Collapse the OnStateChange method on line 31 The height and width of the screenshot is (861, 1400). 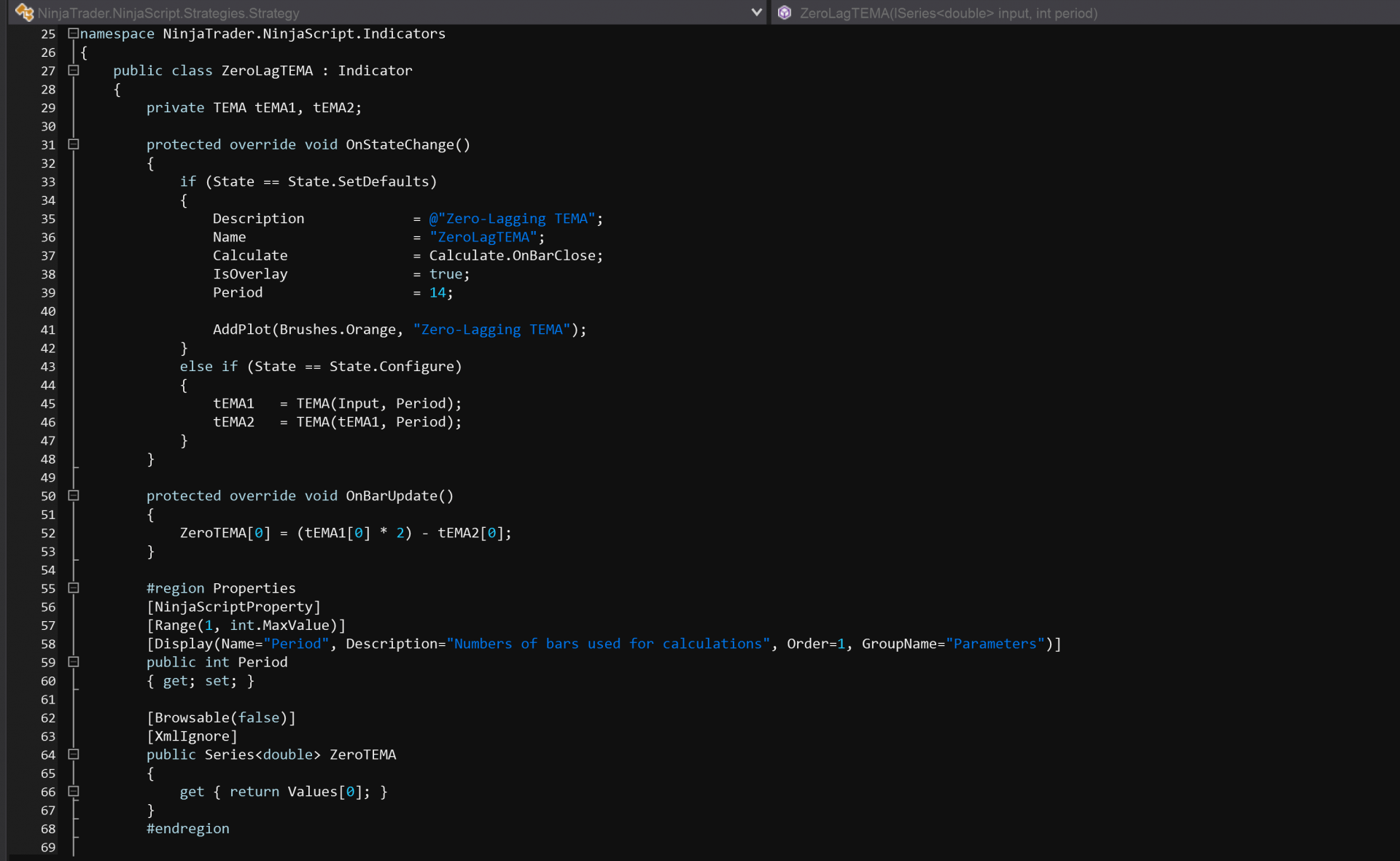(x=73, y=144)
